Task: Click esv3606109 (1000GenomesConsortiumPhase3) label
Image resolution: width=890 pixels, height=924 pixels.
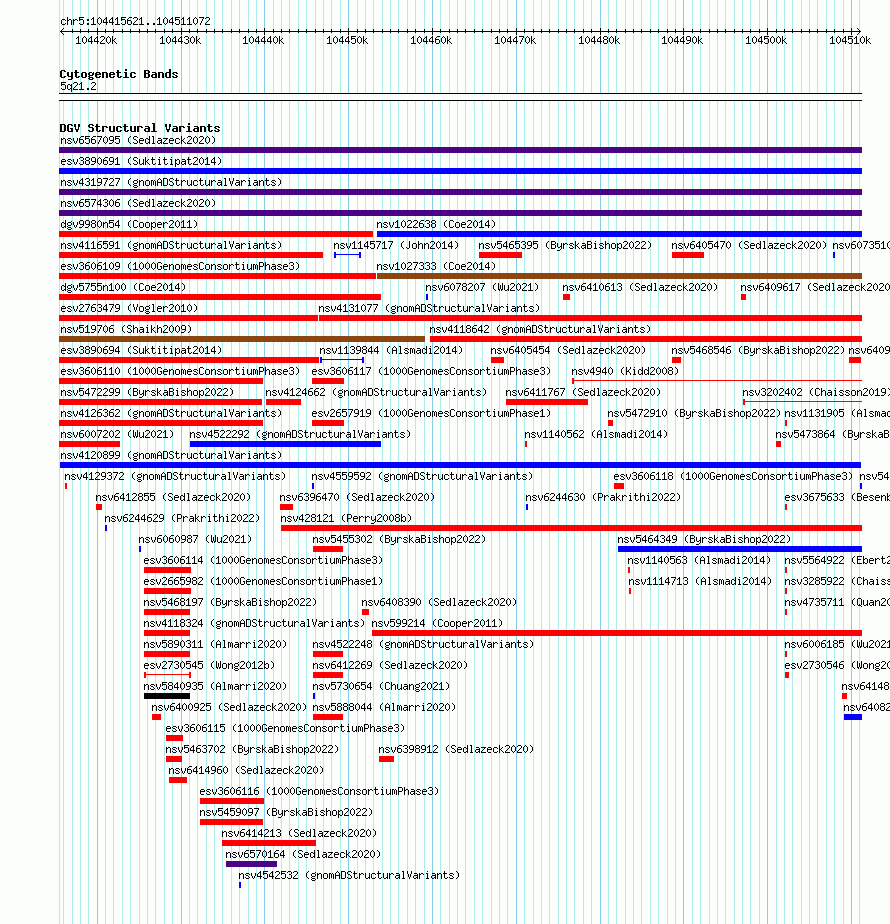Action: click(x=180, y=266)
